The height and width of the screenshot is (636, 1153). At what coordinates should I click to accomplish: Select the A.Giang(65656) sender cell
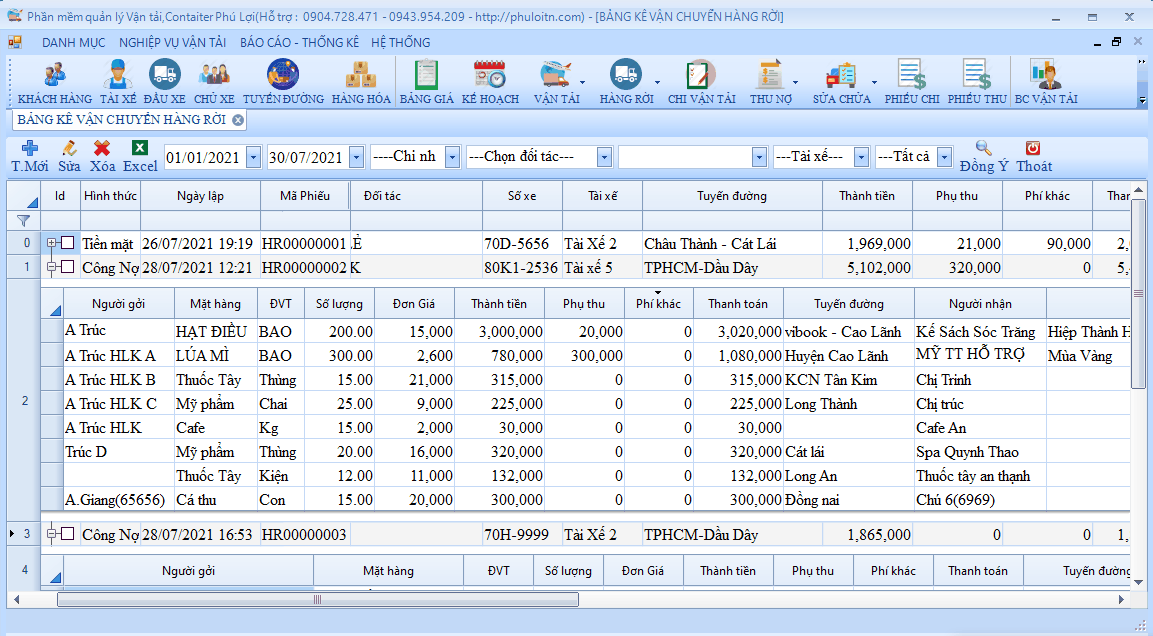118,500
